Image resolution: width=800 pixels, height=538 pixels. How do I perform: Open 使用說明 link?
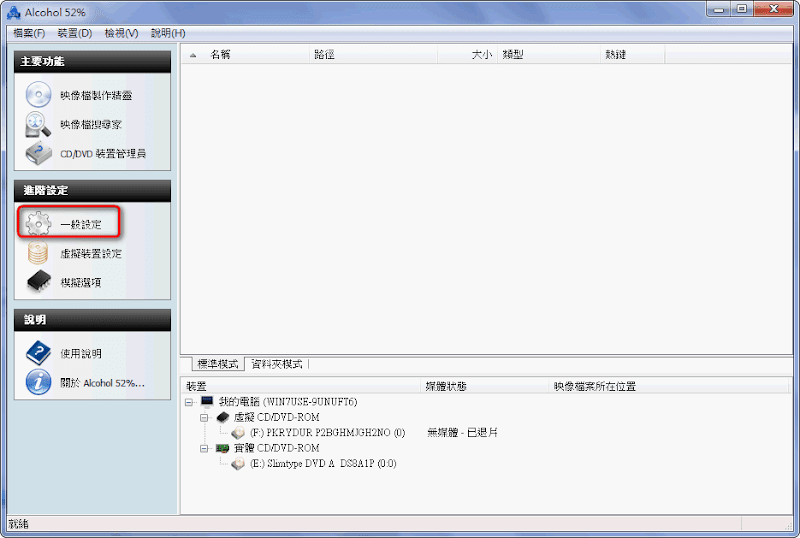click(81, 354)
